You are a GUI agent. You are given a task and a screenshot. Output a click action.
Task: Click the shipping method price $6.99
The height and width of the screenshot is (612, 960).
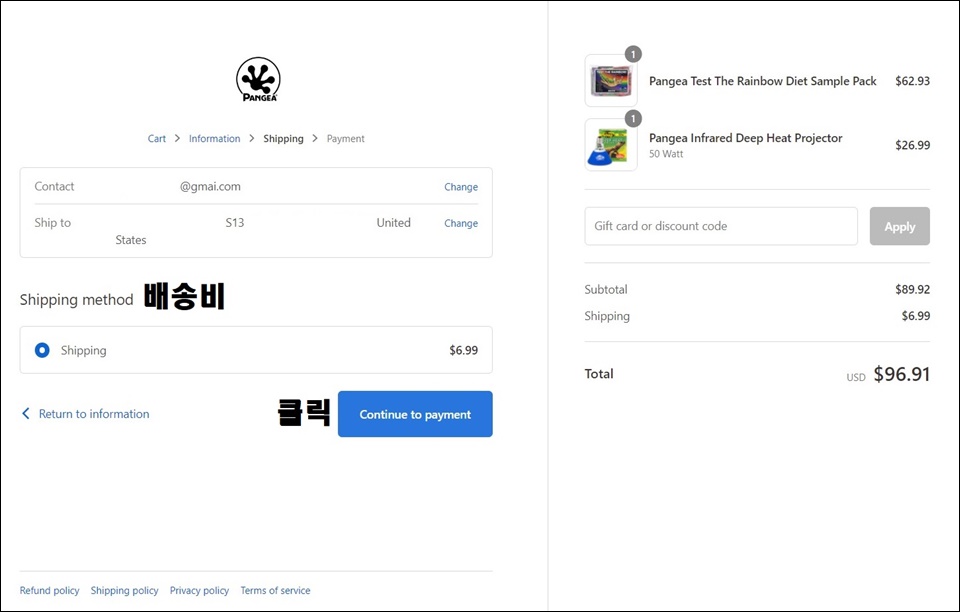point(463,350)
